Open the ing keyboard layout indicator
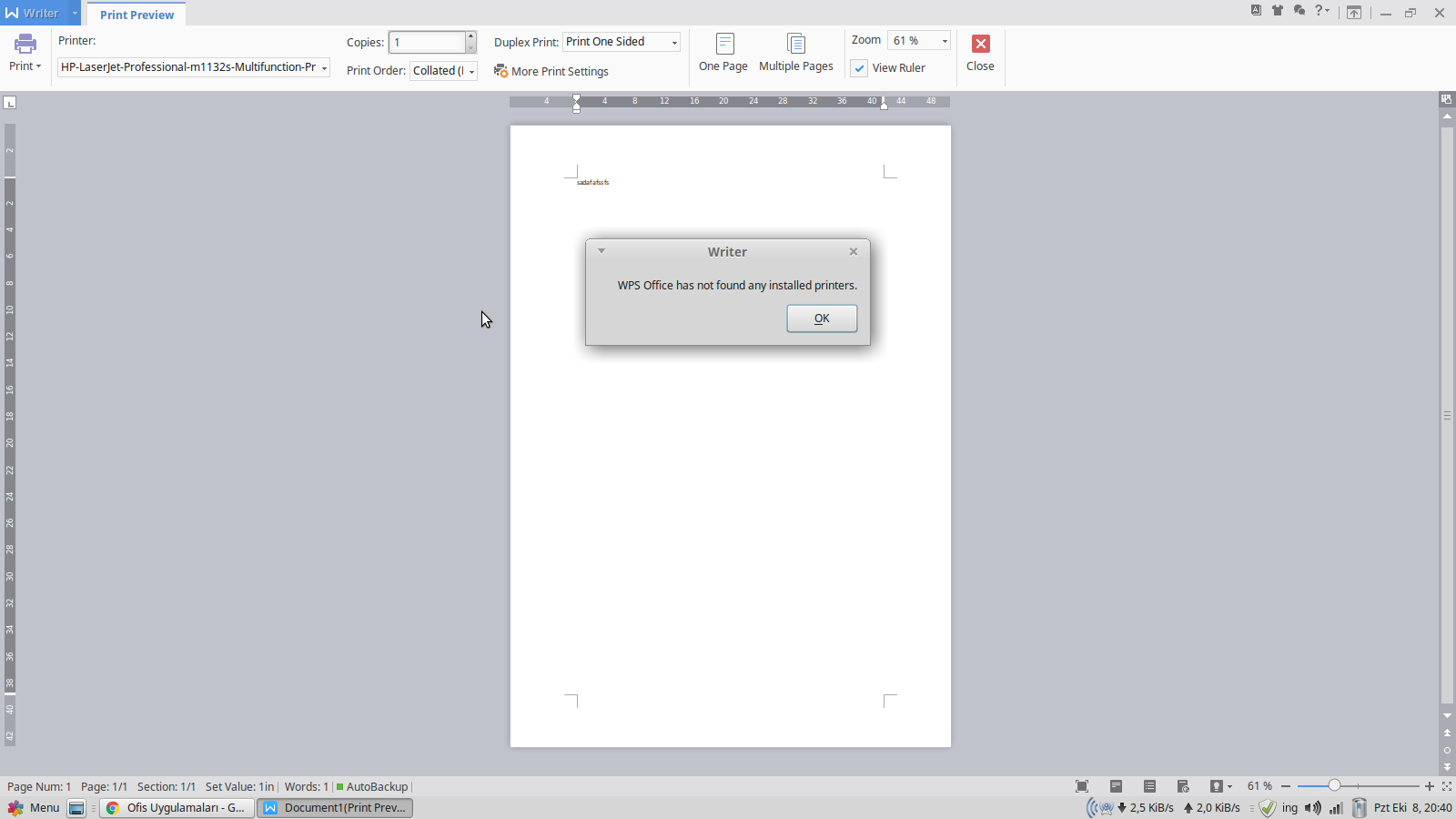The width and height of the screenshot is (1456, 819). tap(1290, 808)
